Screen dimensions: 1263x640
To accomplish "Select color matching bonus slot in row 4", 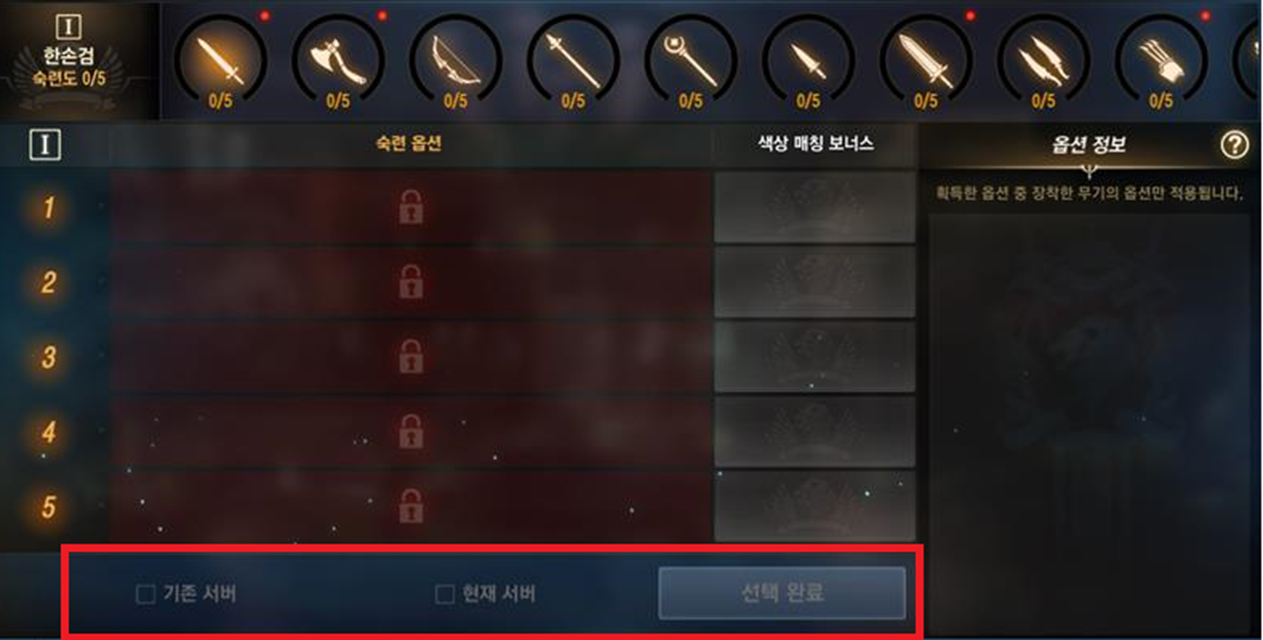I will tap(815, 432).
